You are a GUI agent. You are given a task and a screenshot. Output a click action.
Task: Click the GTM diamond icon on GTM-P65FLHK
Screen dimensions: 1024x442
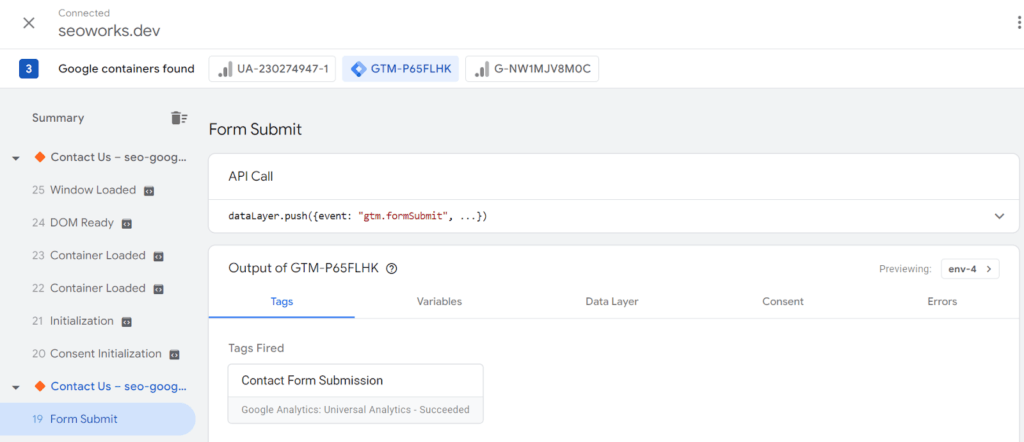[359, 69]
